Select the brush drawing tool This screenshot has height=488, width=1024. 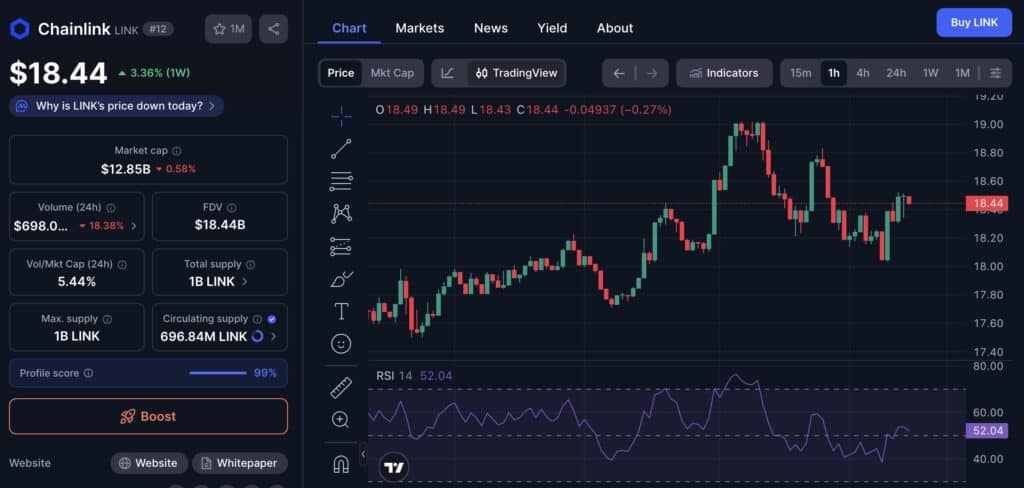coord(341,279)
